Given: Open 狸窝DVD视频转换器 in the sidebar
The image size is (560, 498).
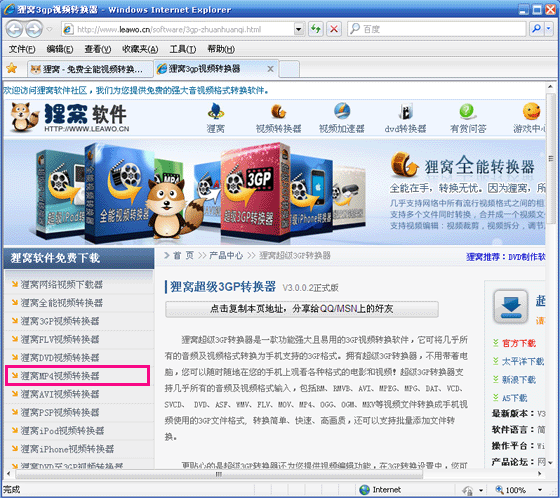Looking at the screenshot, I should (x=60, y=357).
